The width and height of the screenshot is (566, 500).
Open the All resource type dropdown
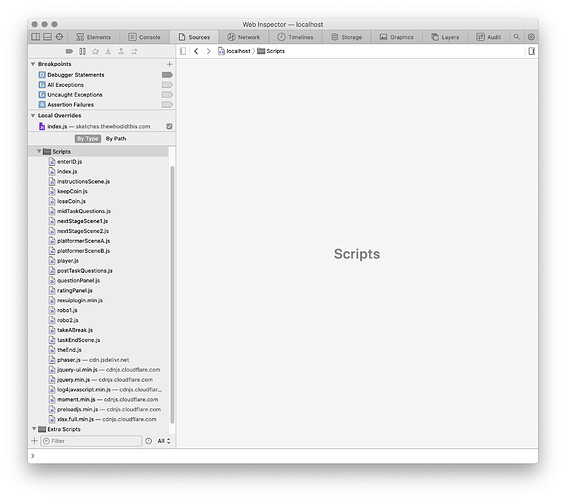pyautogui.click(x=164, y=441)
